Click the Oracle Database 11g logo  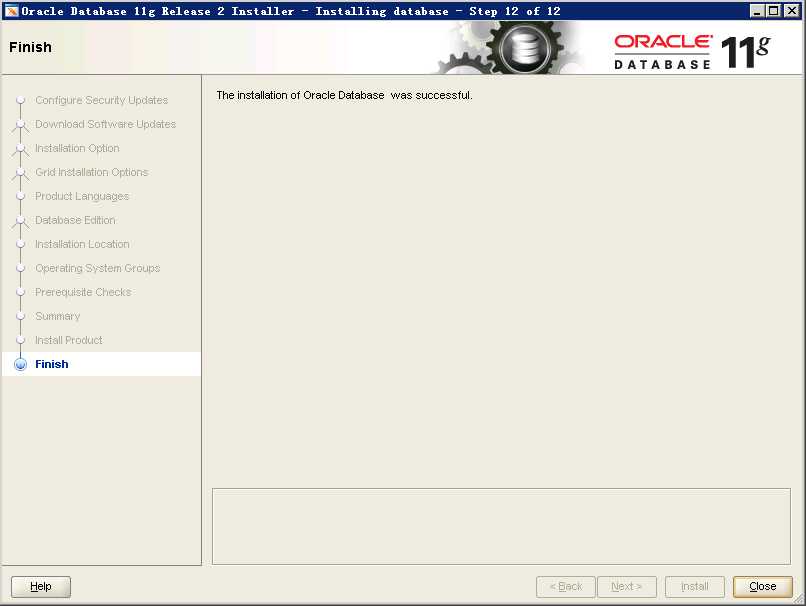coord(692,52)
